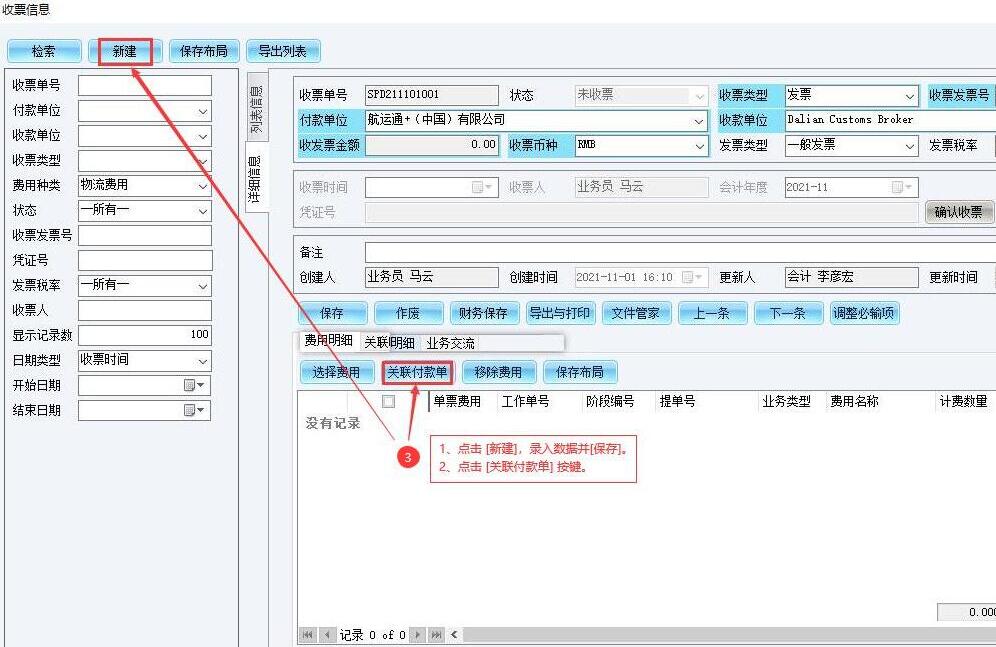Tick the select-all checkbox in grid header
Screen dimensions: 996x647
coord(388,401)
